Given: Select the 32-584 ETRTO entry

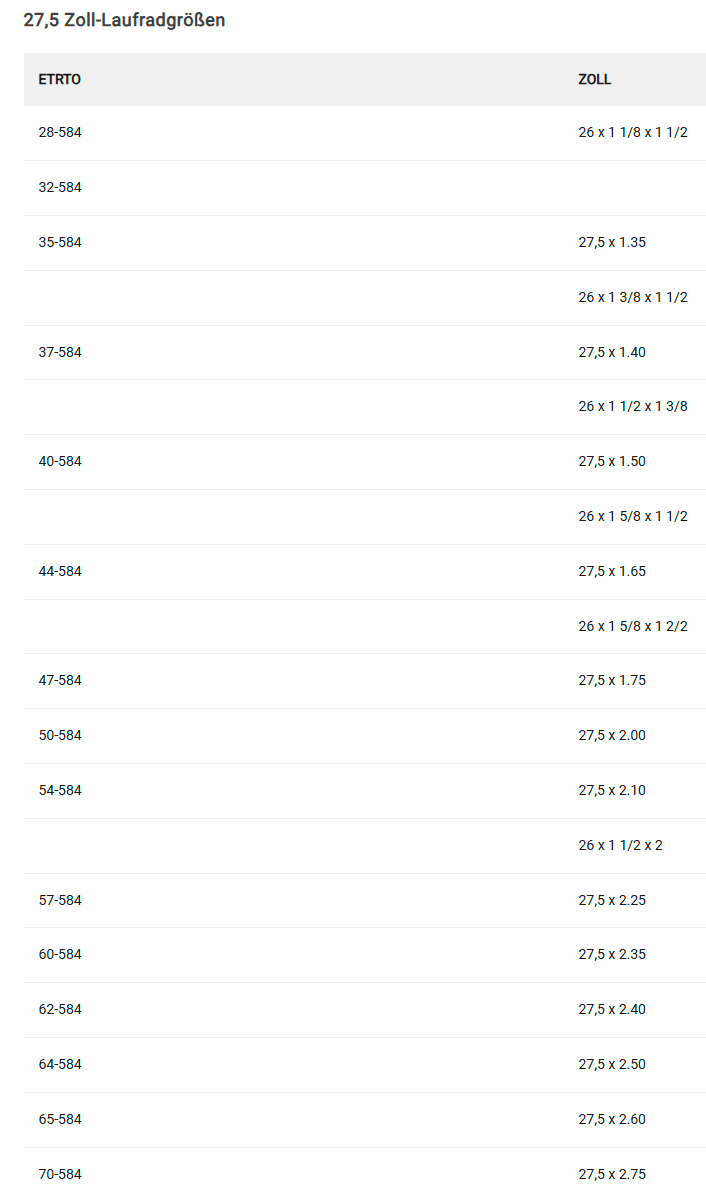Looking at the screenshot, I should [x=60, y=187].
